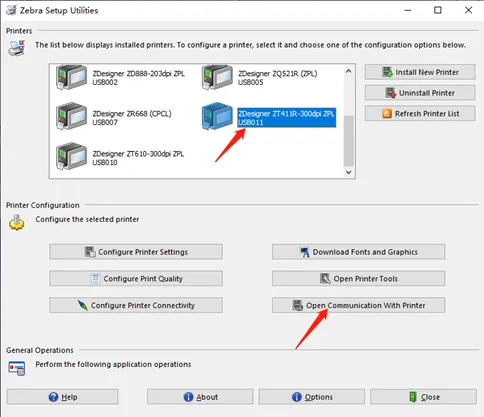Minimize the Zebra Setup Utilities window
484x417 pixels.
click(x=408, y=10)
